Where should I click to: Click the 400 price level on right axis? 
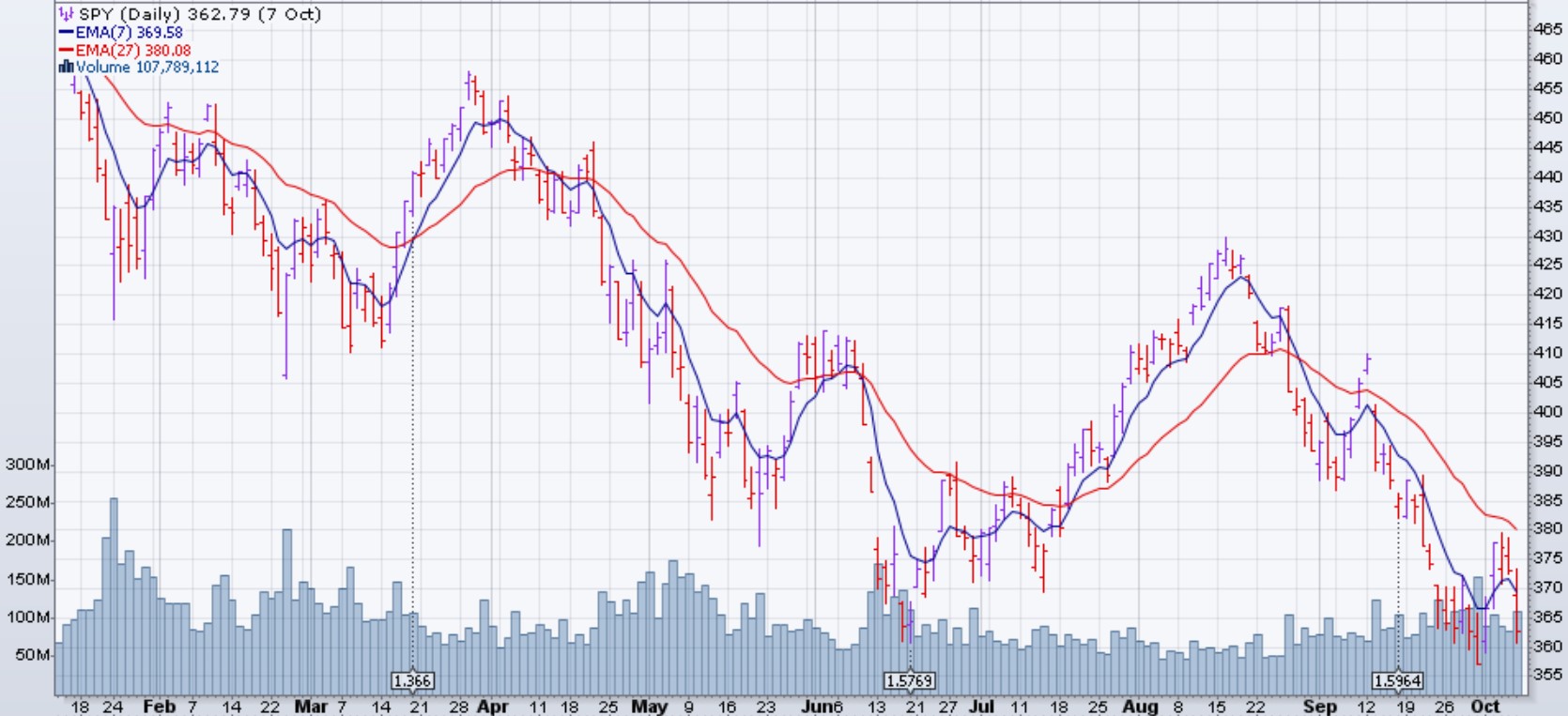1547,411
